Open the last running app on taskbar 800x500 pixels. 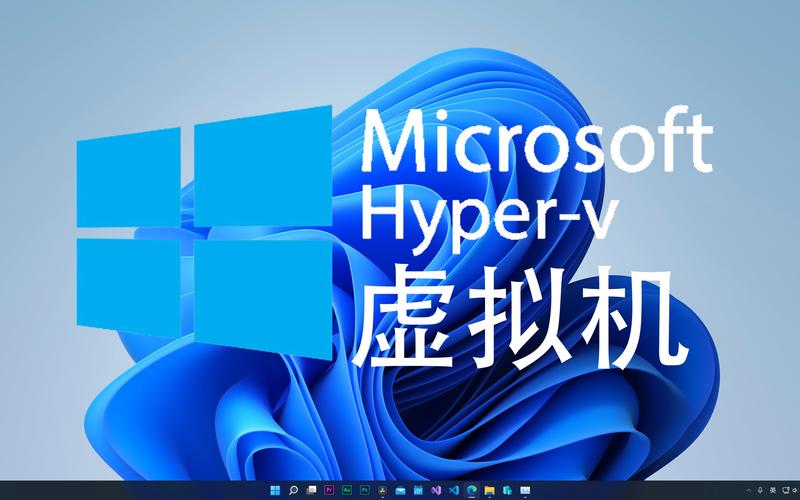[x=526, y=490]
